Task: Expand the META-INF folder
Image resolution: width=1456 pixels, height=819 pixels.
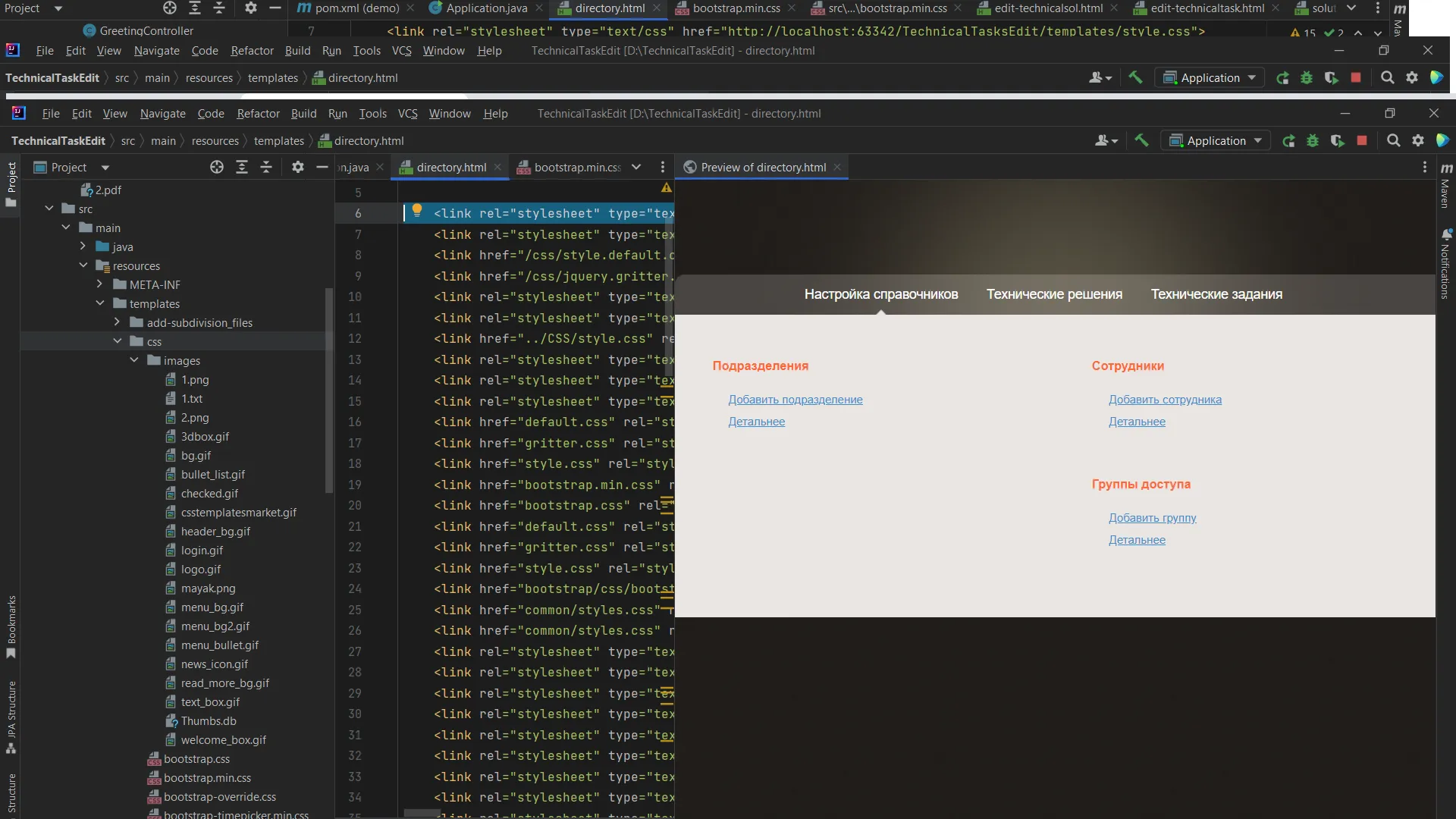Action: point(99,284)
